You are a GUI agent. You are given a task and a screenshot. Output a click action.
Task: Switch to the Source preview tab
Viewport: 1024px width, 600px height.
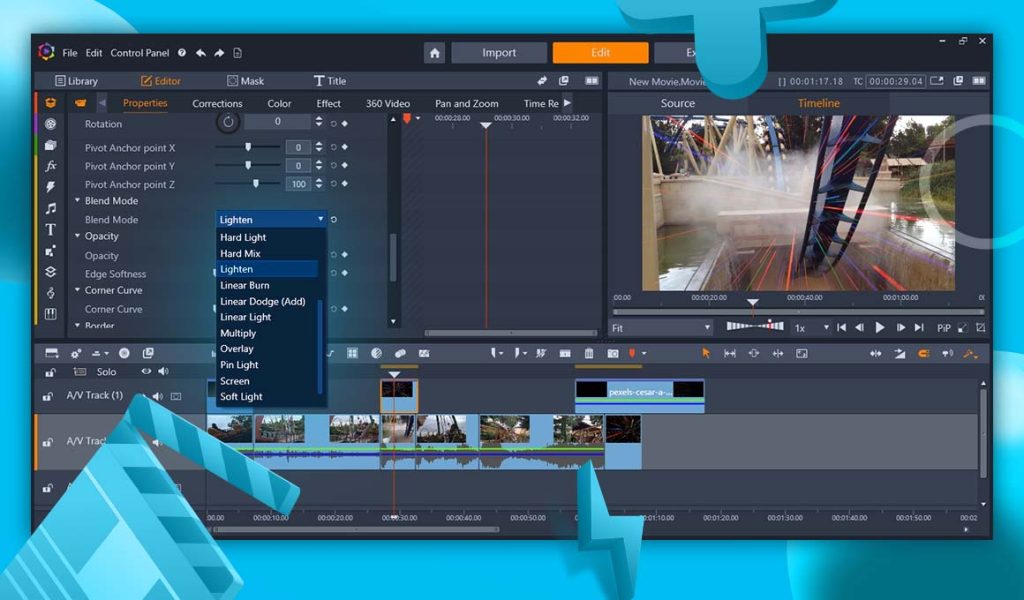(x=678, y=103)
